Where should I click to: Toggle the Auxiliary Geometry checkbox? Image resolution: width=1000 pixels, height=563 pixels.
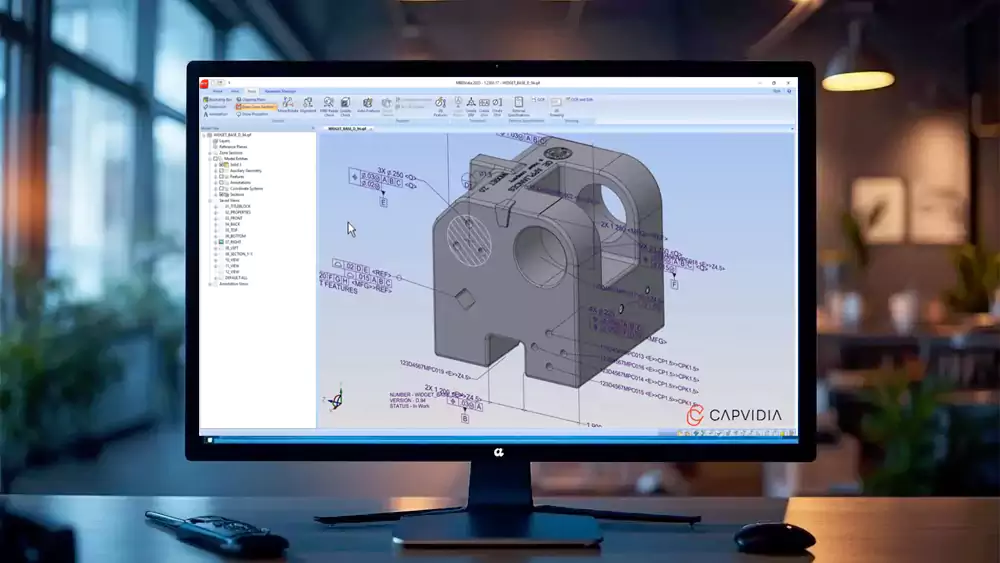point(221,171)
